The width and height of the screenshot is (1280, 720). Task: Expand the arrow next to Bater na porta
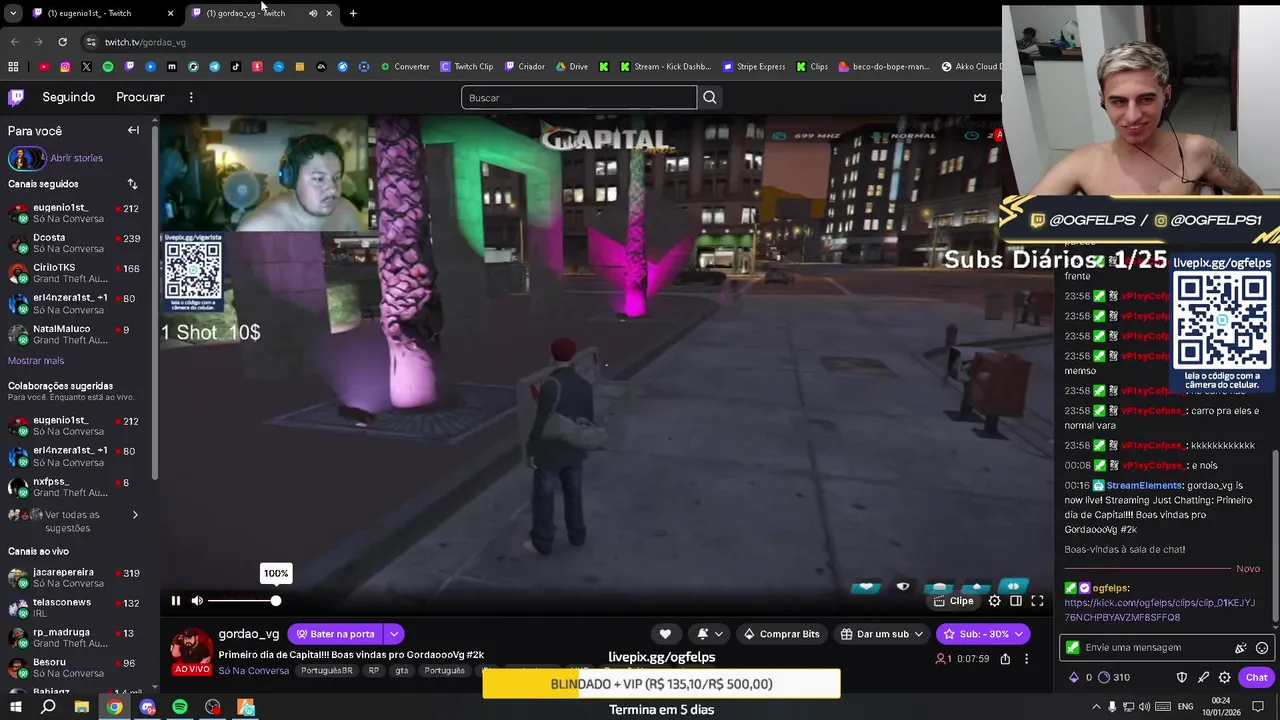(x=395, y=634)
